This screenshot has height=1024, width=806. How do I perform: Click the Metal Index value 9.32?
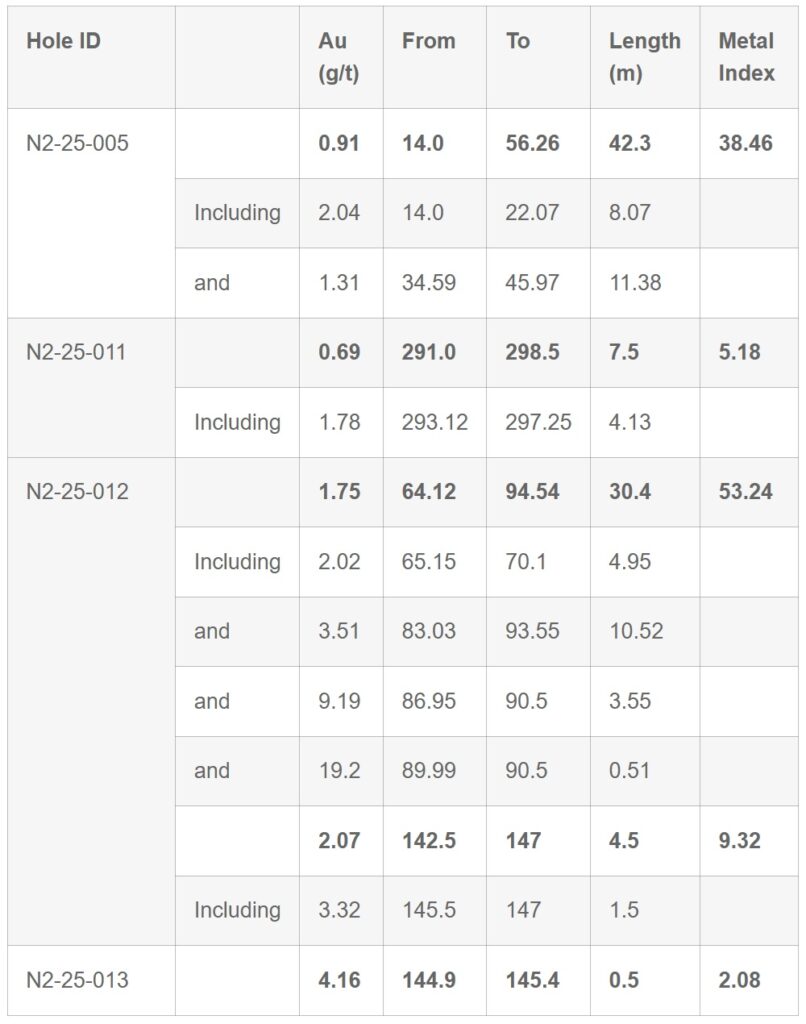pos(739,841)
